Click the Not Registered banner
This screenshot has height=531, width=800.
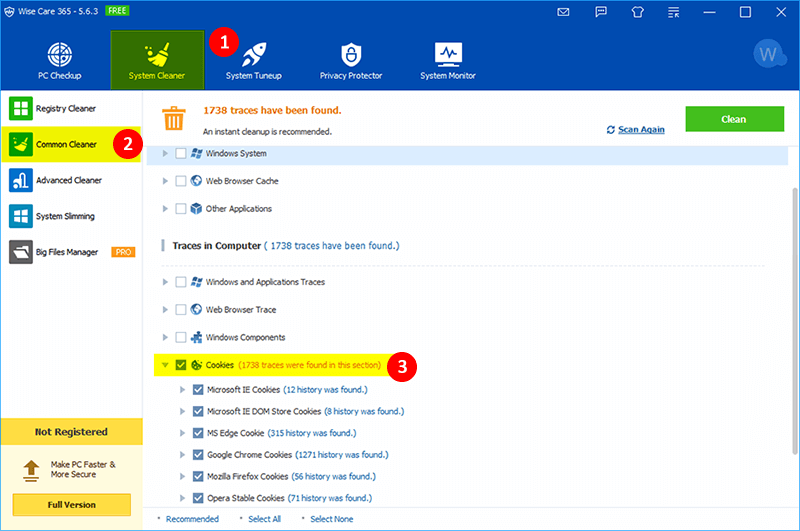point(71,432)
